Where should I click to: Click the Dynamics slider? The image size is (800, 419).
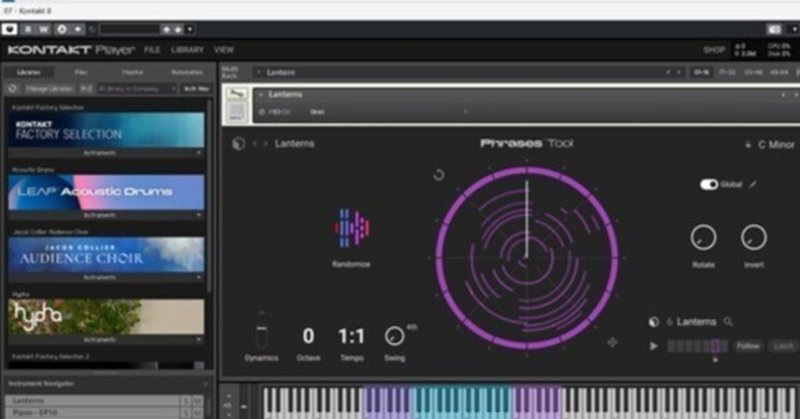pos(261,337)
